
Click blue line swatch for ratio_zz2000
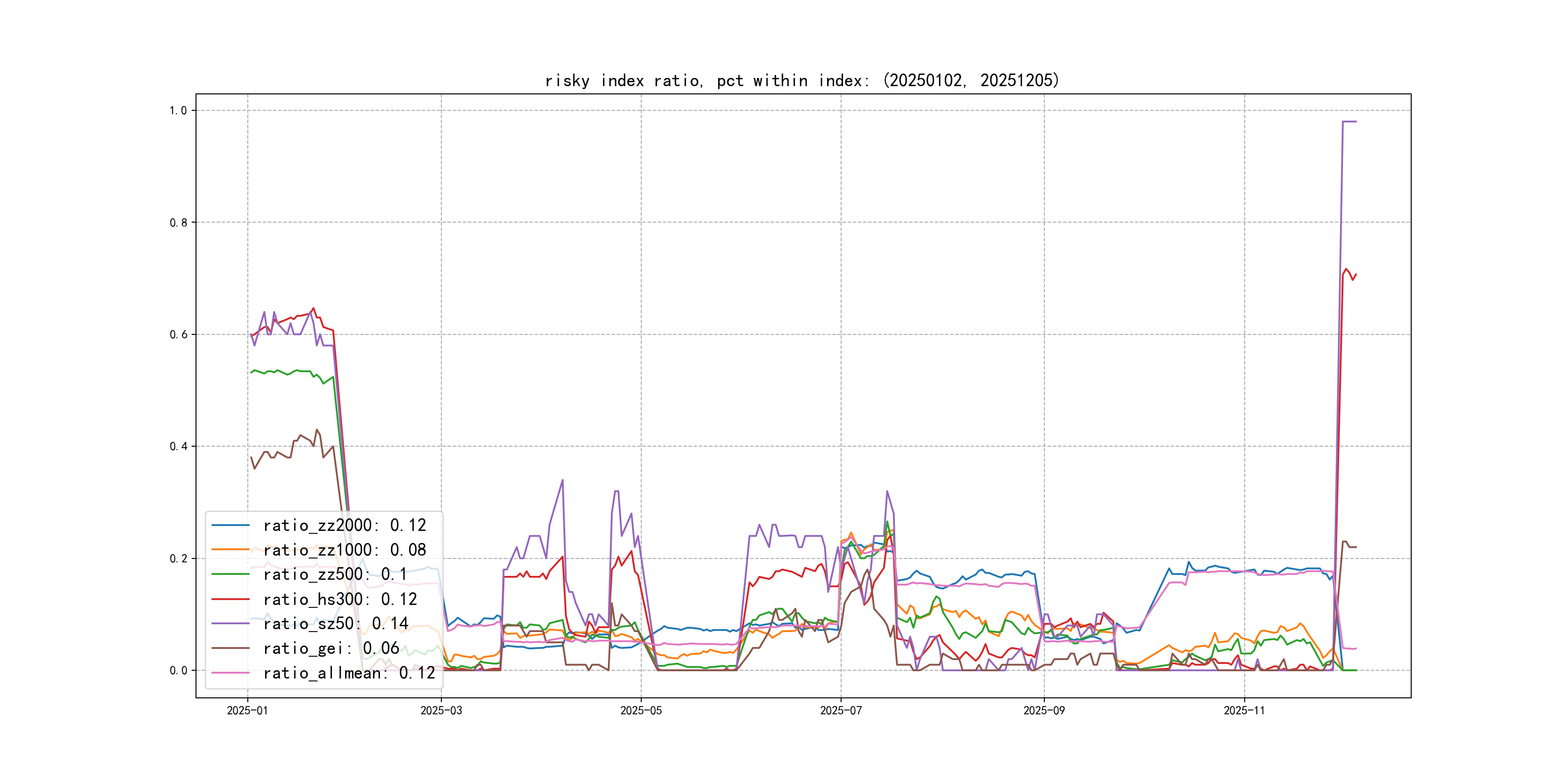click(x=231, y=525)
